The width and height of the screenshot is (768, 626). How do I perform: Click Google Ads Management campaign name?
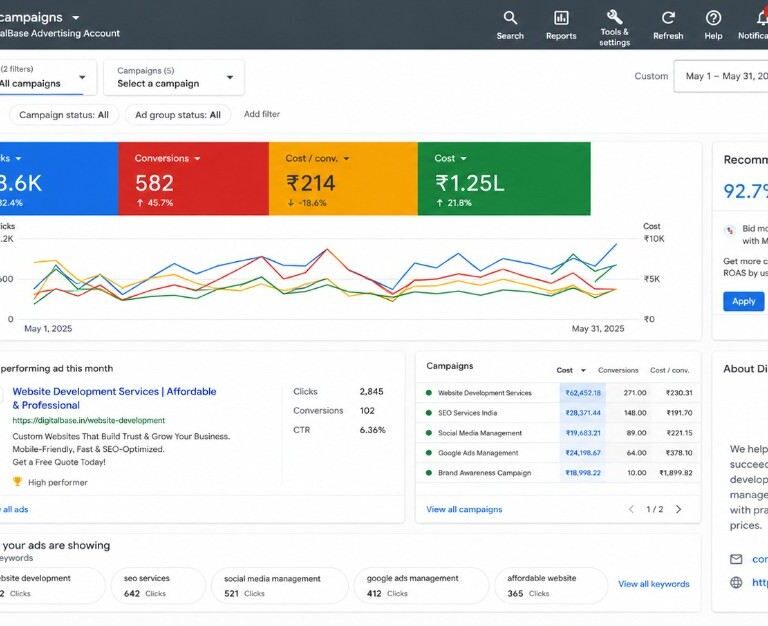click(478, 453)
